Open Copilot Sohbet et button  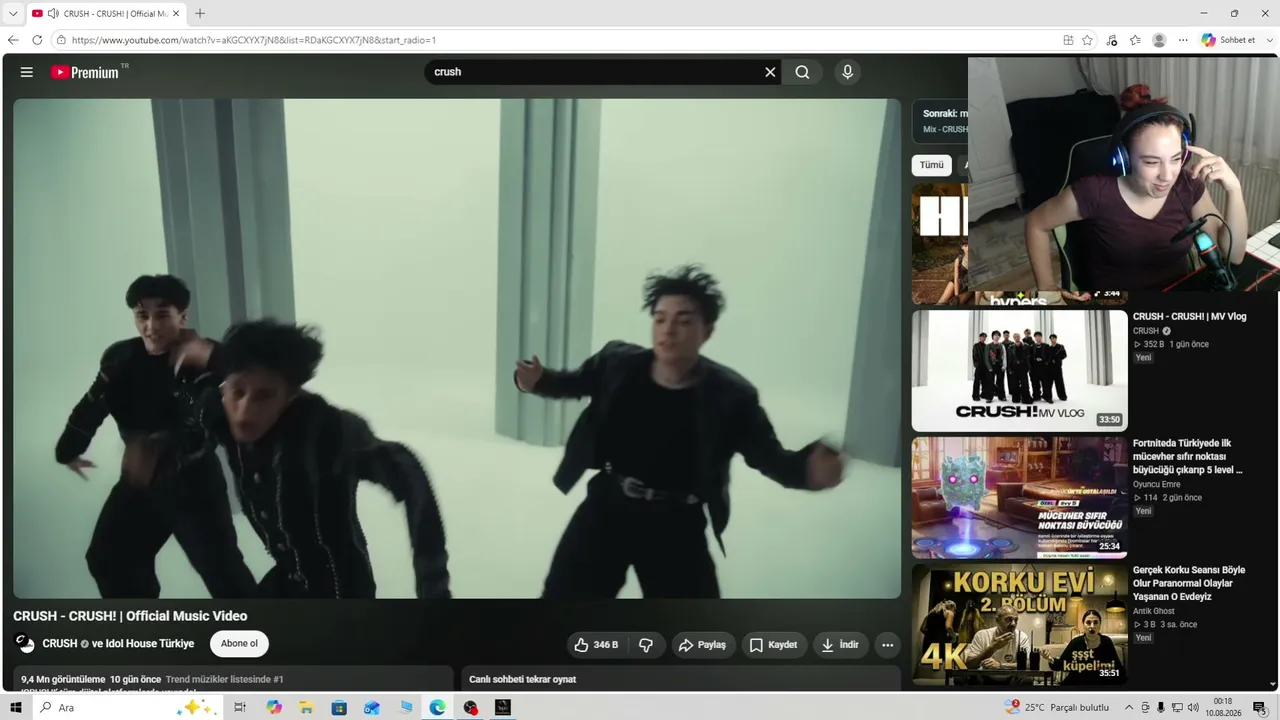tap(1229, 40)
